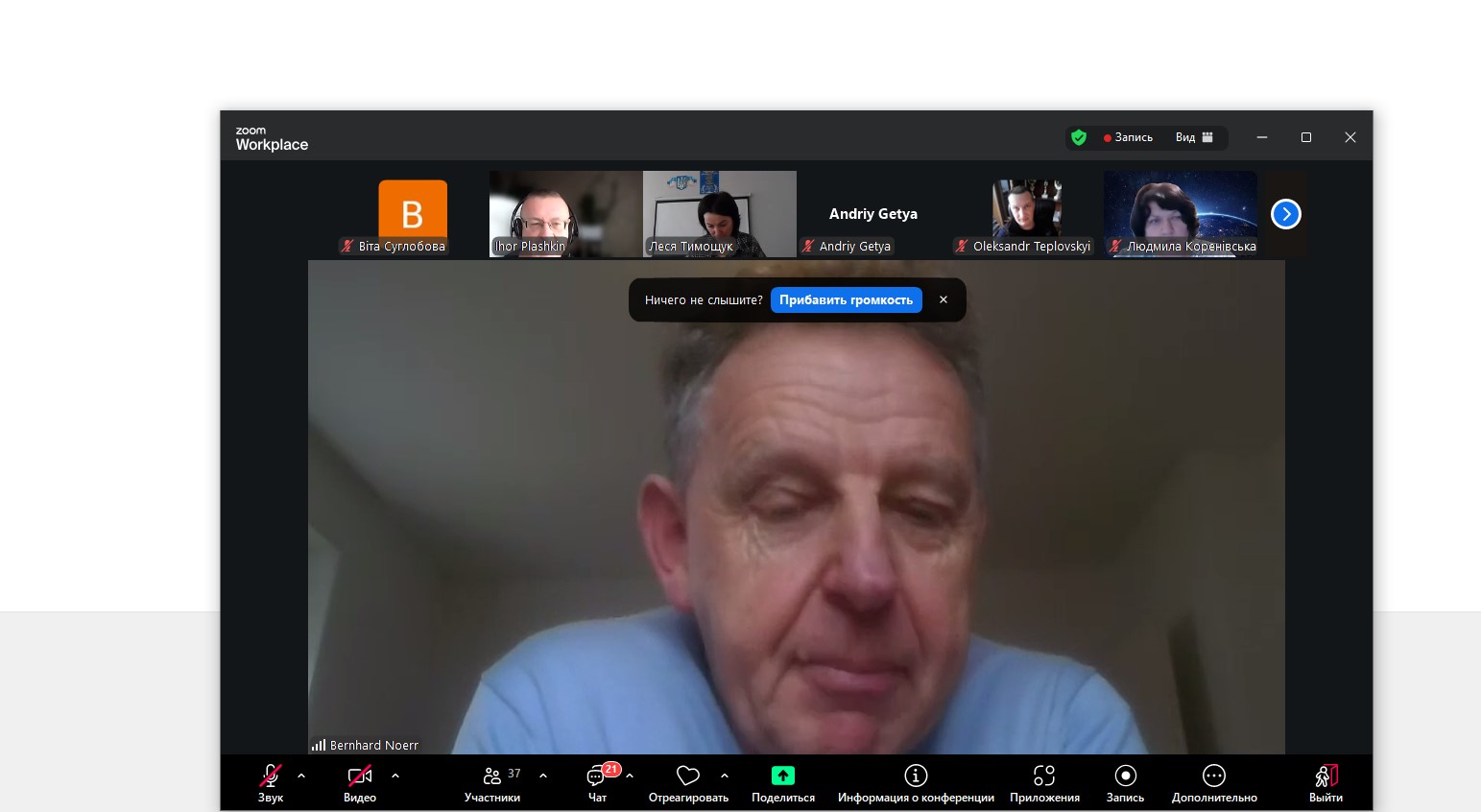This screenshot has height=812, width=1481.
Task: Click the green encryption shield icon
Action: point(1079,137)
